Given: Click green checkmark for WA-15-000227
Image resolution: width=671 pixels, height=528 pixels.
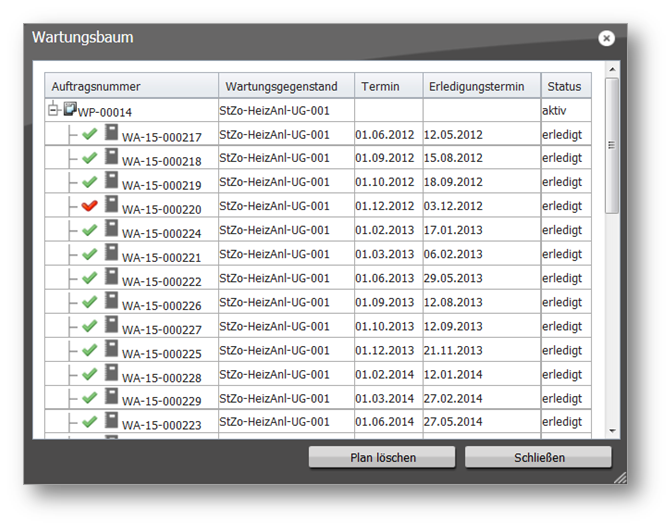Looking at the screenshot, I should click(x=89, y=326).
